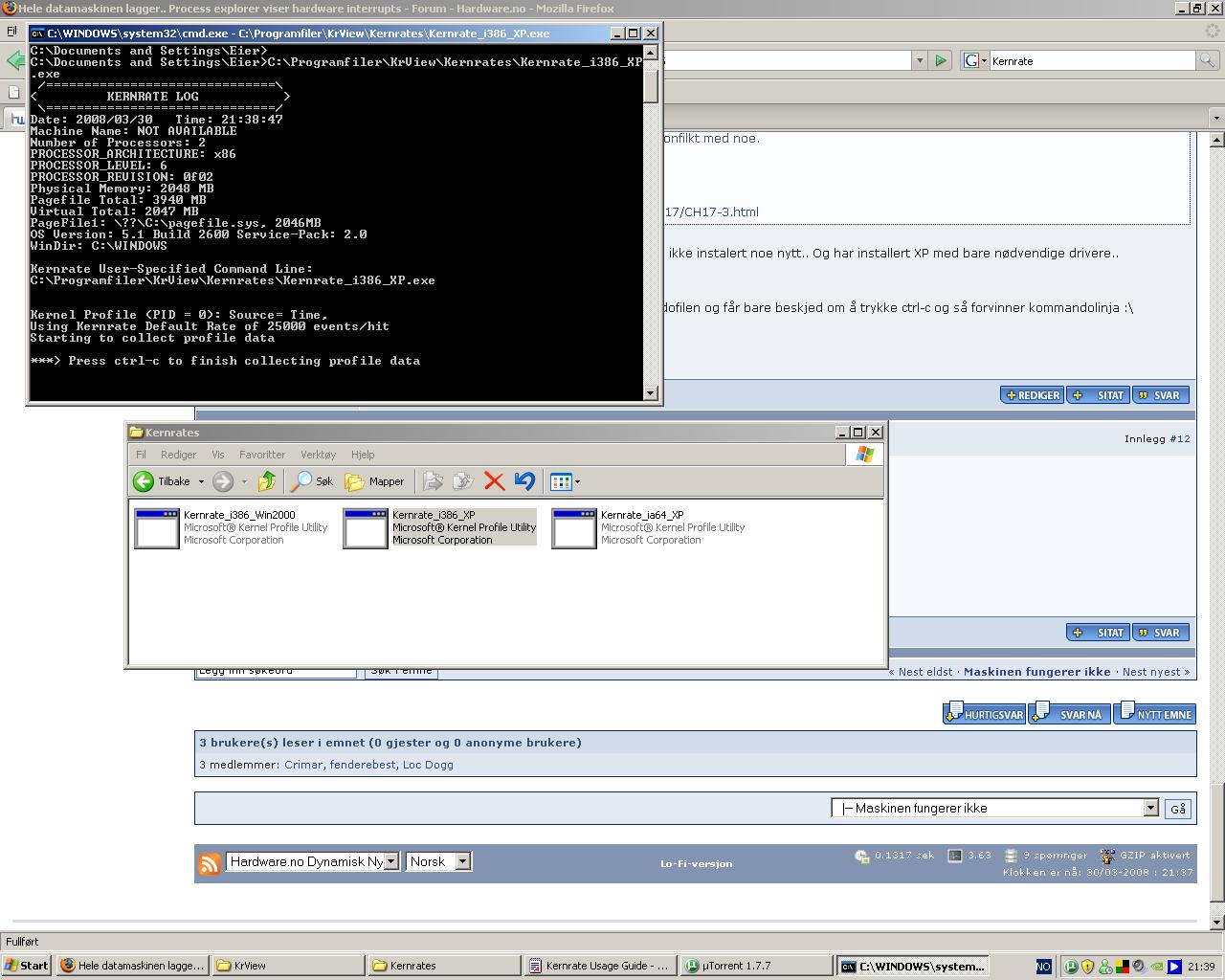Open Firefox address bar history dropdown
1225x980 pixels.
[920, 60]
